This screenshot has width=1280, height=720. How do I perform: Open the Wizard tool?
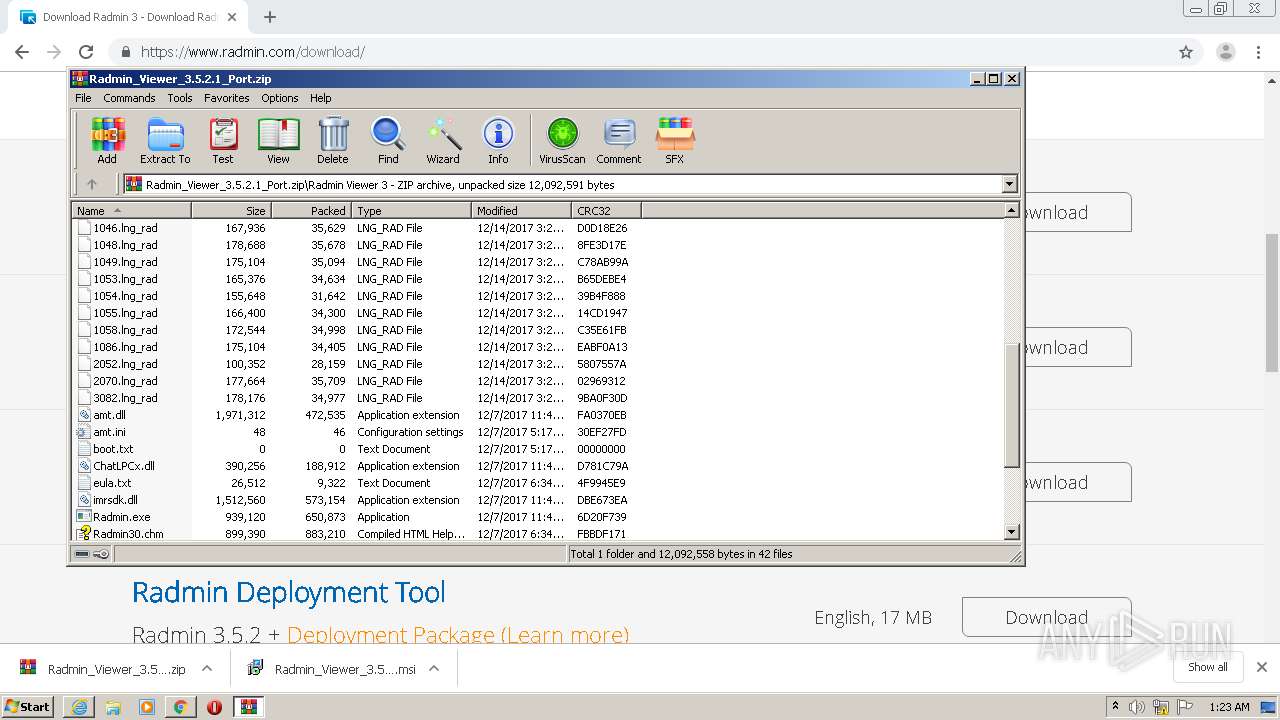pos(443,140)
